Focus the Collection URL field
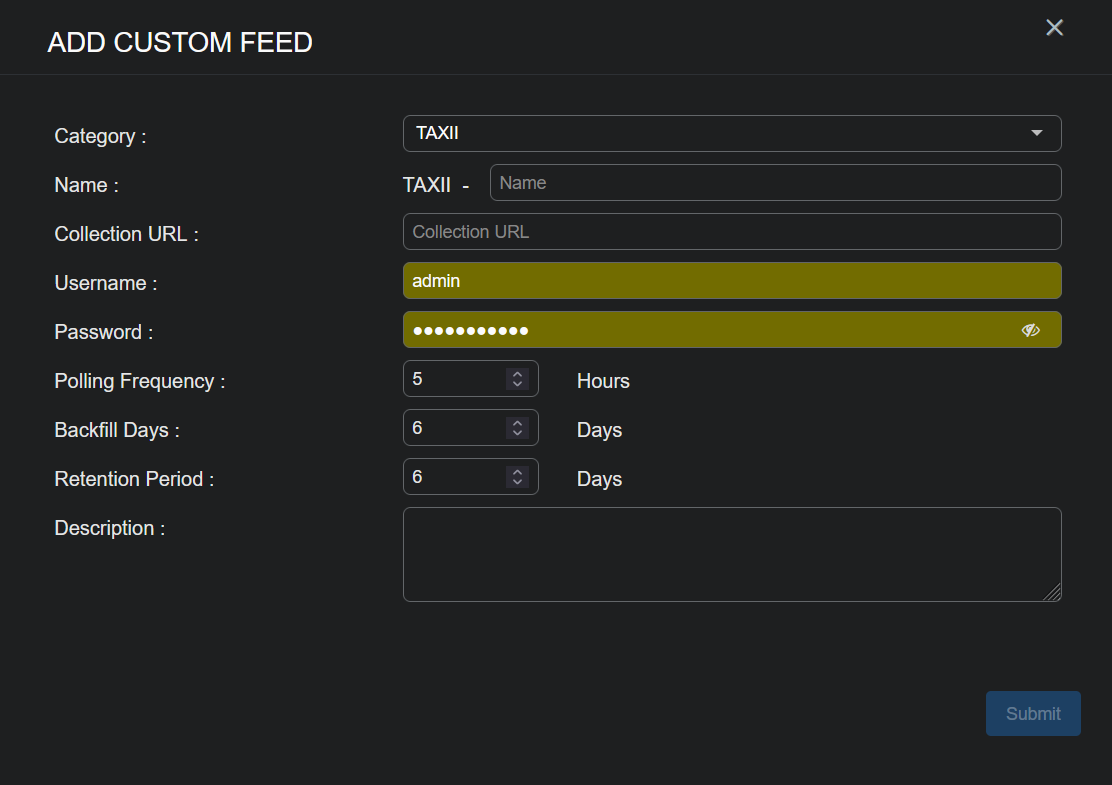This screenshot has width=1112, height=785. point(731,232)
